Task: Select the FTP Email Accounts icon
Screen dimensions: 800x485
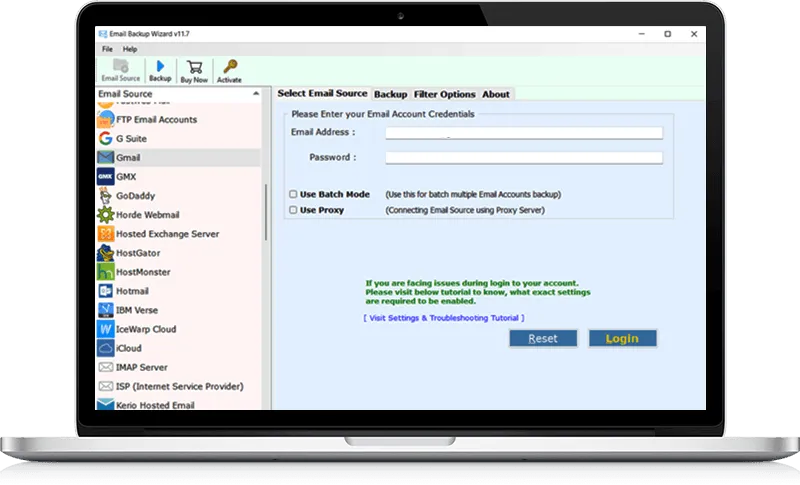Action: tap(106, 119)
